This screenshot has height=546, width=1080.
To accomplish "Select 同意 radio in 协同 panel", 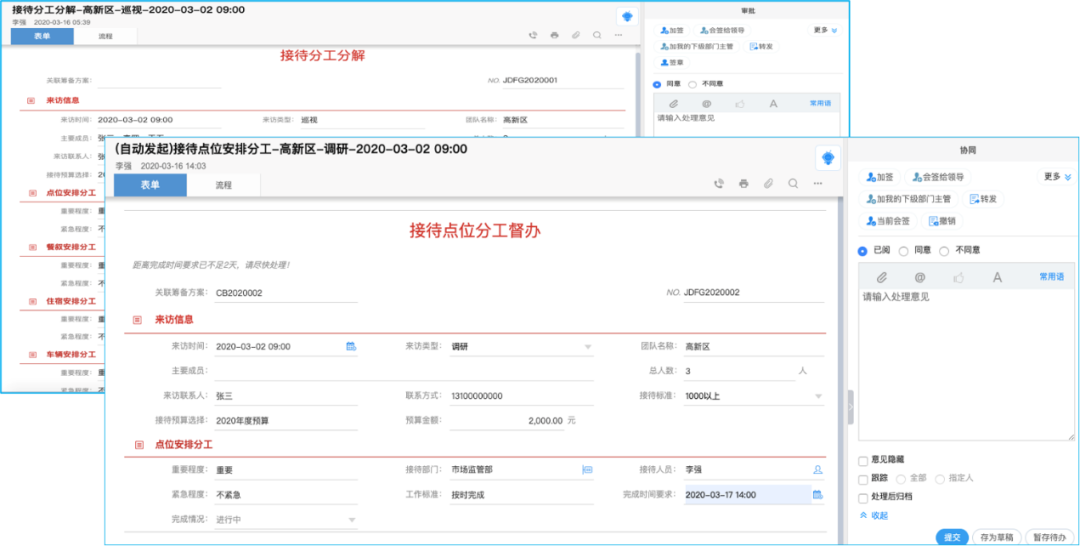I will pos(903,251).
